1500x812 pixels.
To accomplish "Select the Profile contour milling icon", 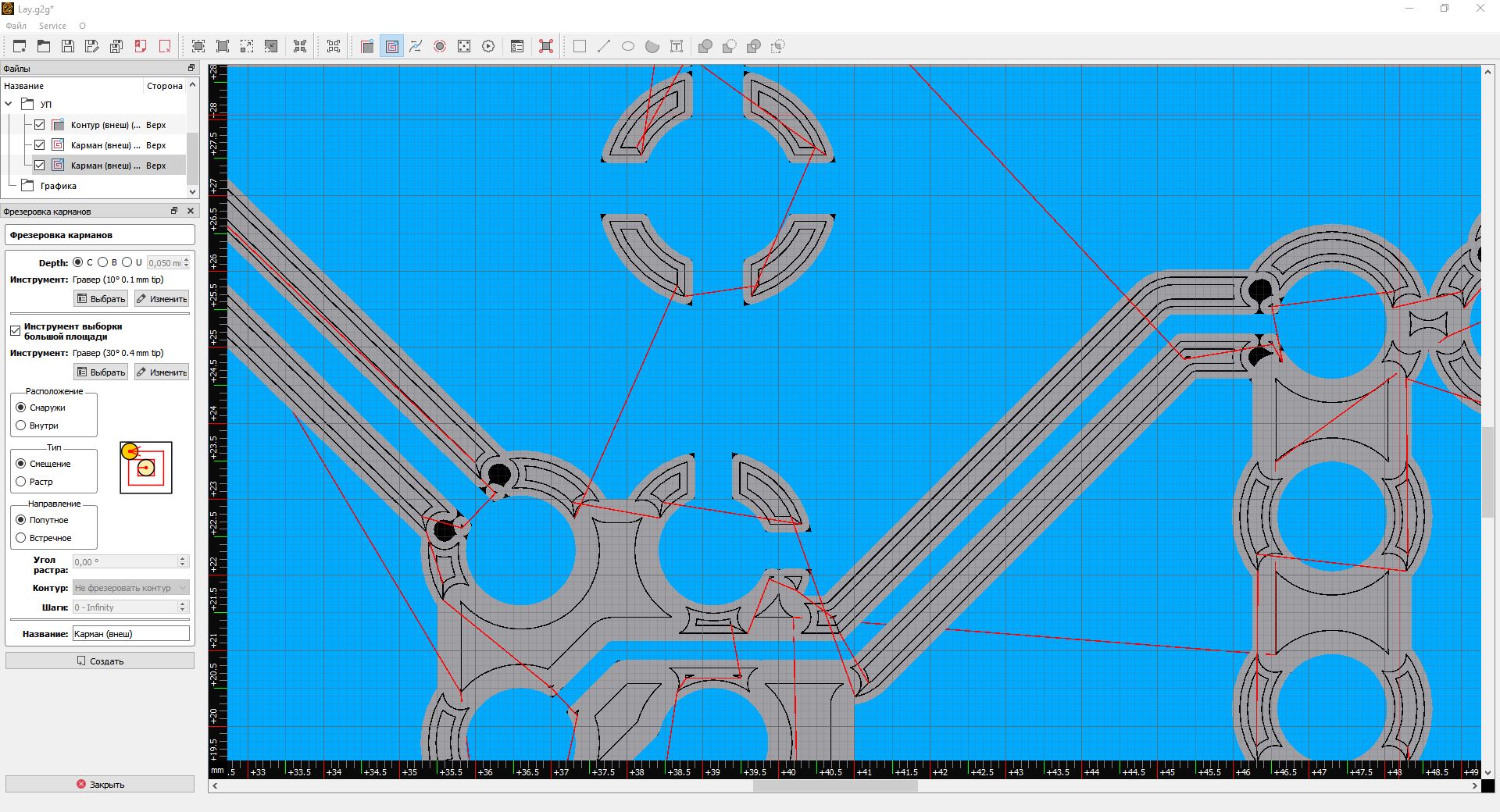I will (x=367, y=46).
